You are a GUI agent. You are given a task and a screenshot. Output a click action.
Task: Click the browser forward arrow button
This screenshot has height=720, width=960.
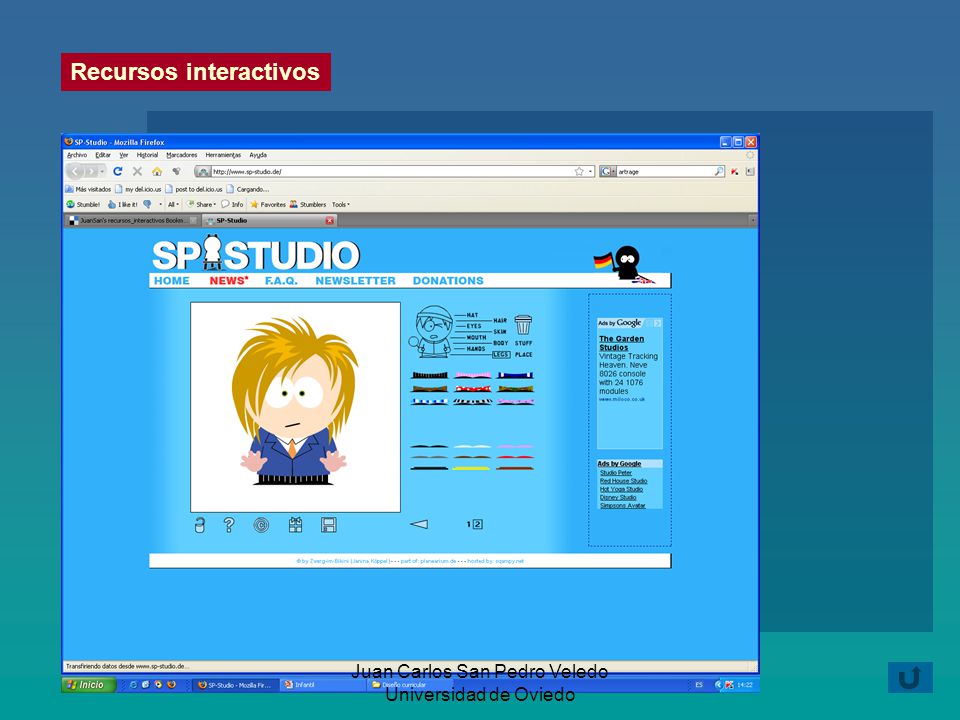coord(91,171)
